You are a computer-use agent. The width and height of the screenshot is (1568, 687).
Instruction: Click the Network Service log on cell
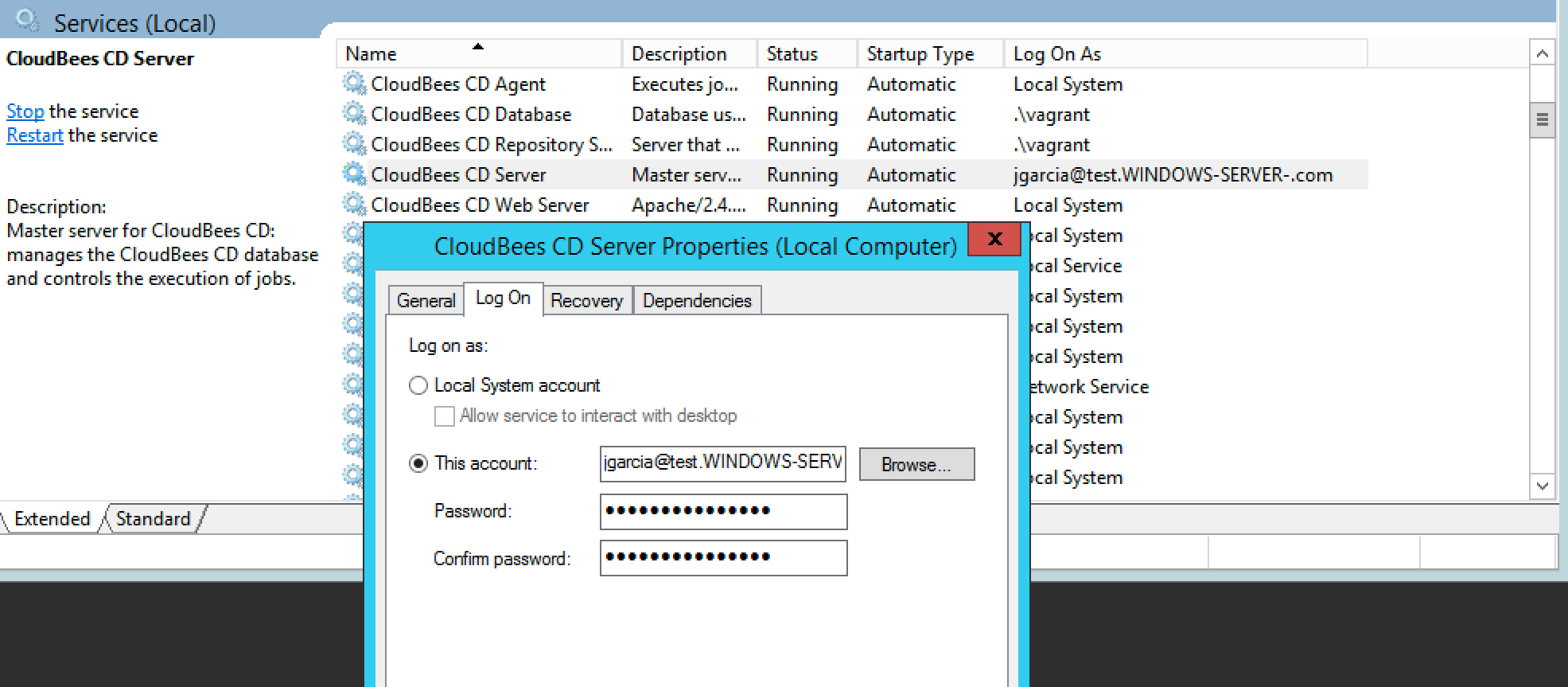pos(1089,386)
